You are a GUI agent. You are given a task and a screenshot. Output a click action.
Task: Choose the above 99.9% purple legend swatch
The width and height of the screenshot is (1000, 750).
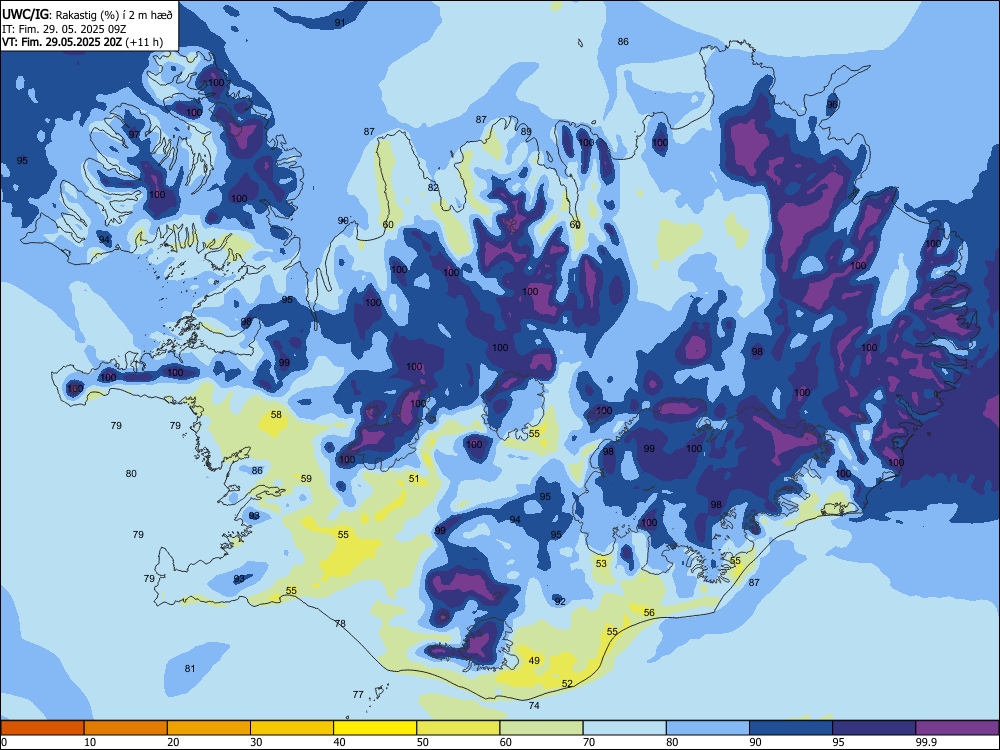[x=957, y=728]
